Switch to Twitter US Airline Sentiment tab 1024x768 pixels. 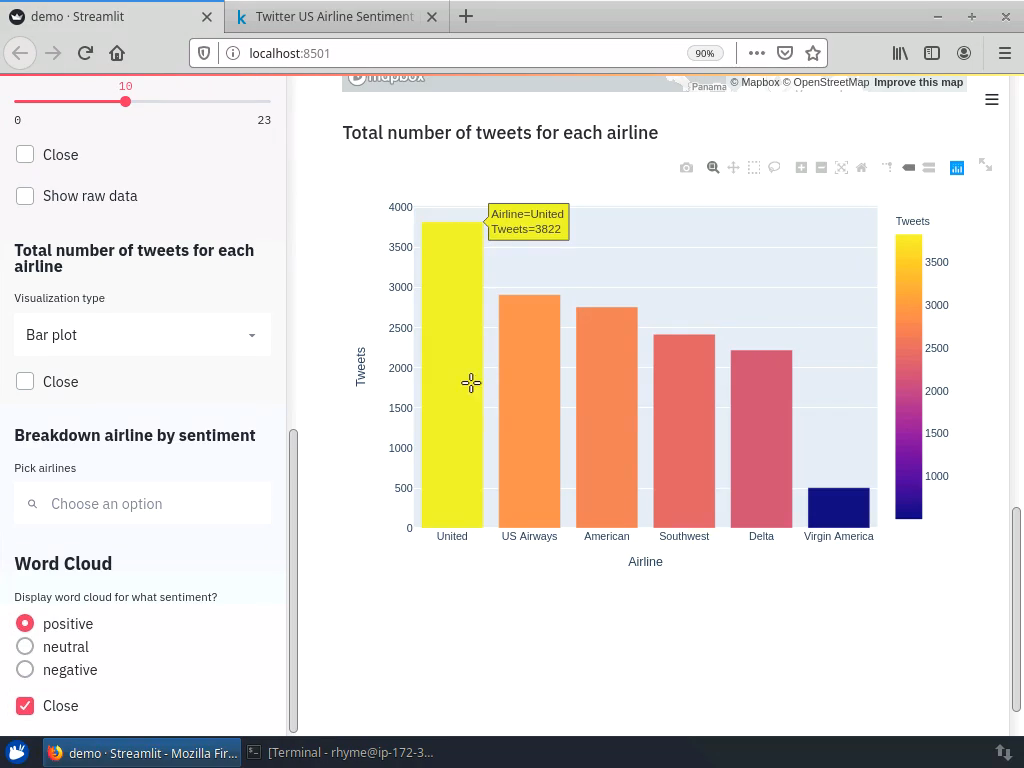pyautogui.click(x=334, y=16)
